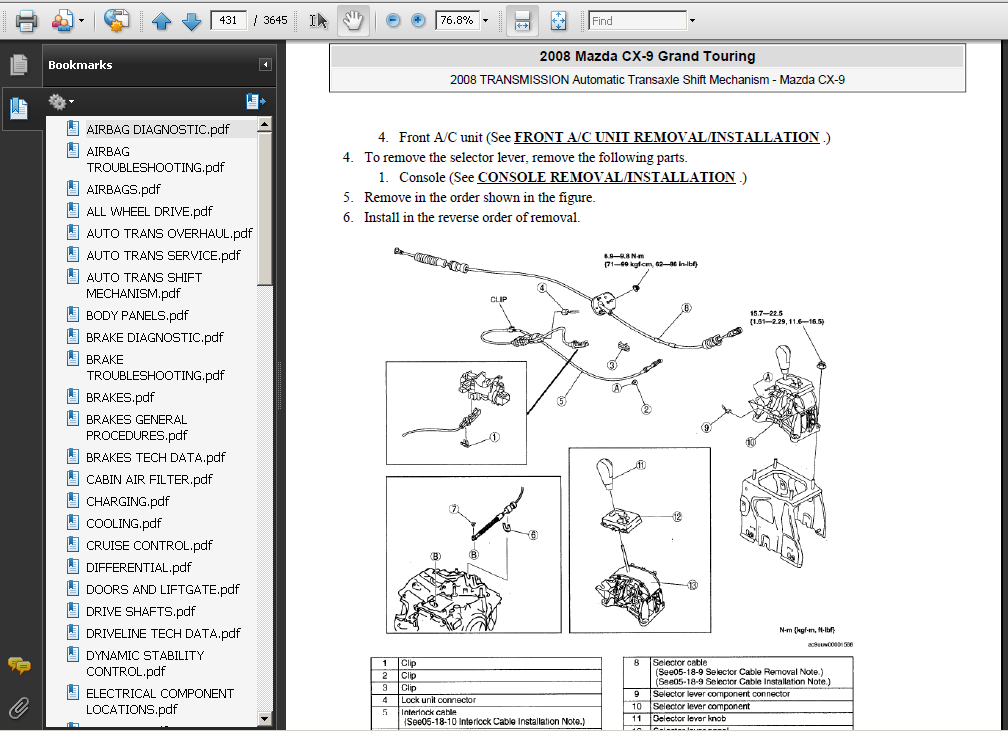1008x732 pixels.
Task: Open the Collaborate tool icon
Action: (x=62, y=21)
